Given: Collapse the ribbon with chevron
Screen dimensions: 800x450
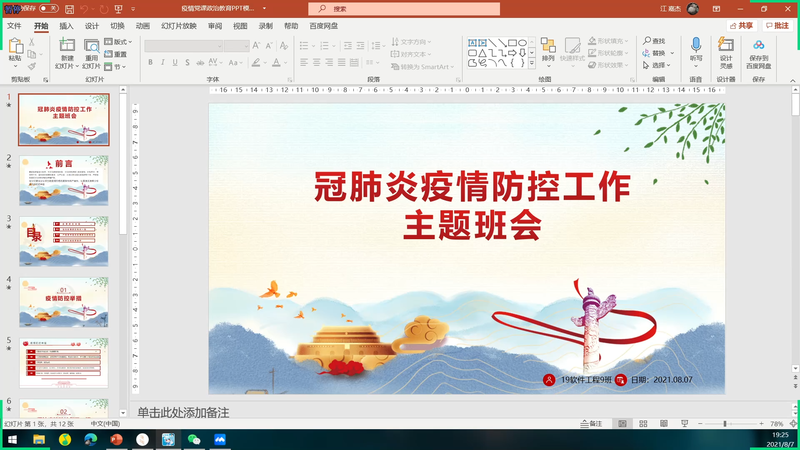Looking at the screenshot, I should (792, 81).
